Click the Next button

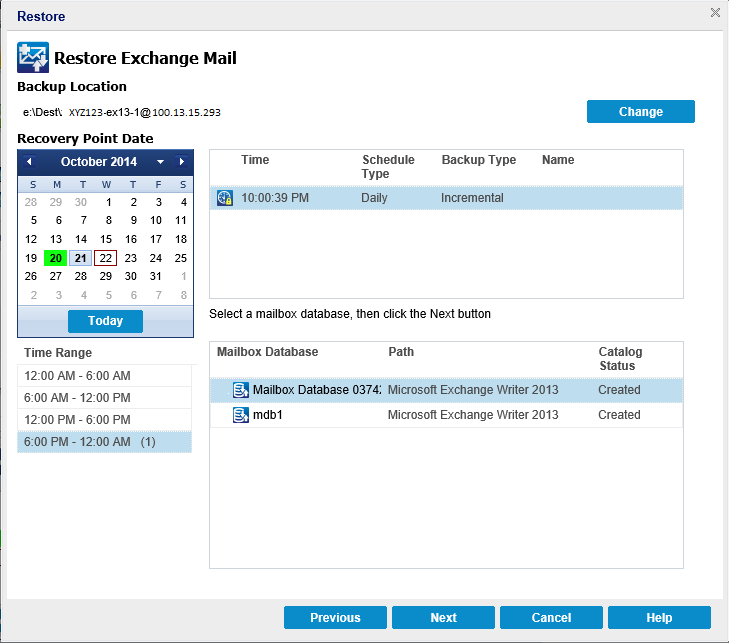pyautogui.click(x=443, y=618)
